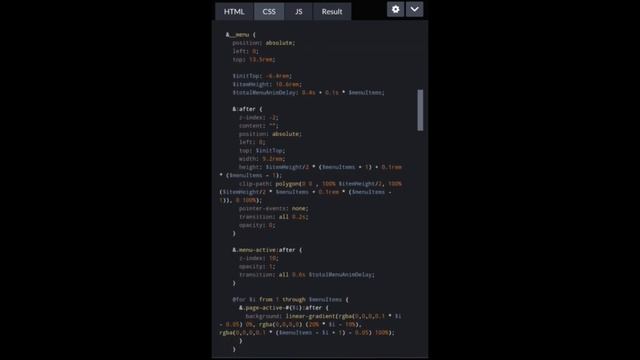This screenshot has width=640, height=360.
Task: Open the settings gear icon
Action: pos(396,9)
